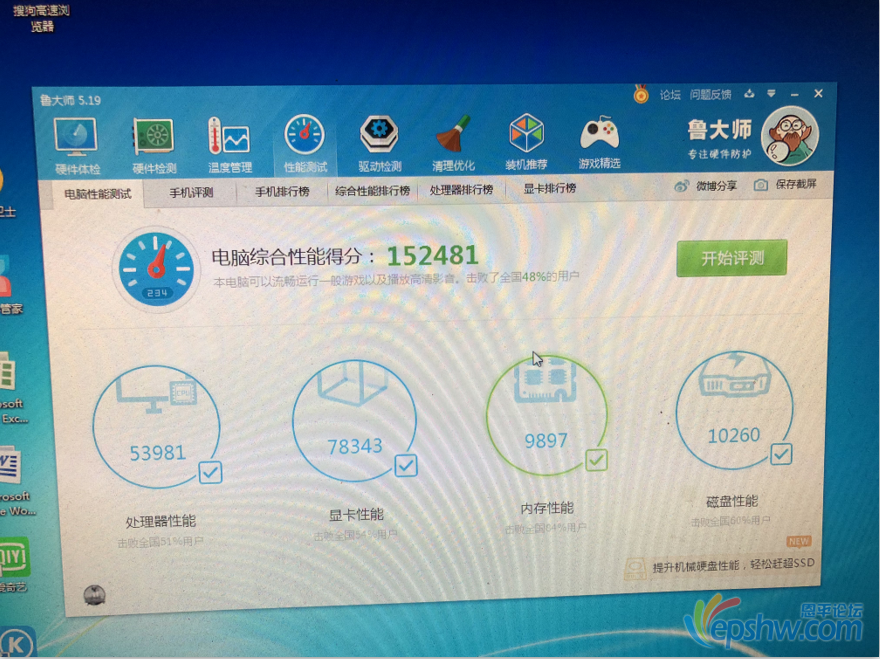This screenshot has width=880, height=659.
Task: Click the memory score 9897
Action: pyautogui.click(x=546, y=441)
